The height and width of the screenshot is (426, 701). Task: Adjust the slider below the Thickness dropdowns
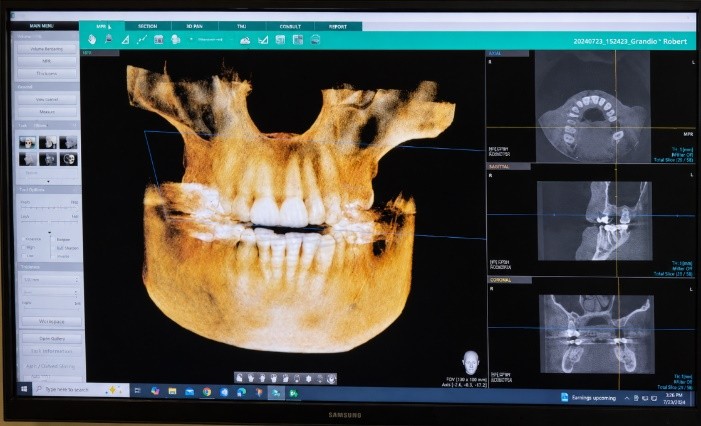(x=51, y=308)
